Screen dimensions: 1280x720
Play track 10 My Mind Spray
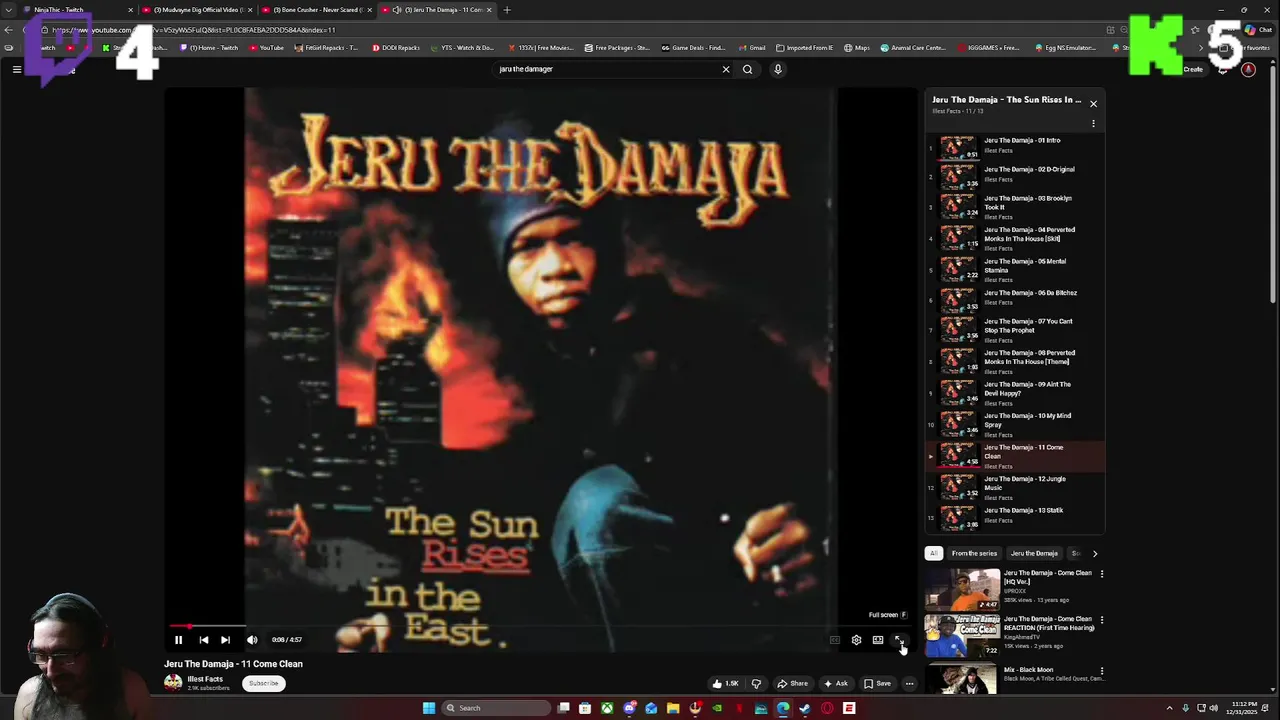[x=1015, y=425]
